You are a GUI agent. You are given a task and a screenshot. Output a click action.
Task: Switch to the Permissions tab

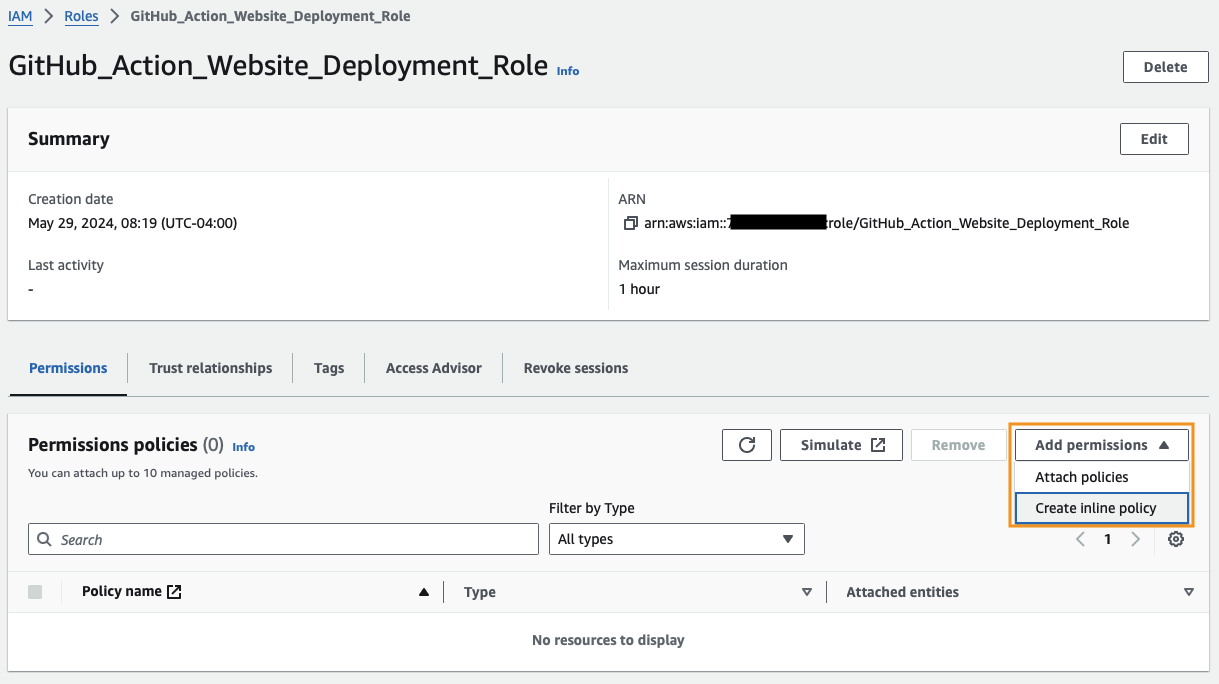[68, 368]
